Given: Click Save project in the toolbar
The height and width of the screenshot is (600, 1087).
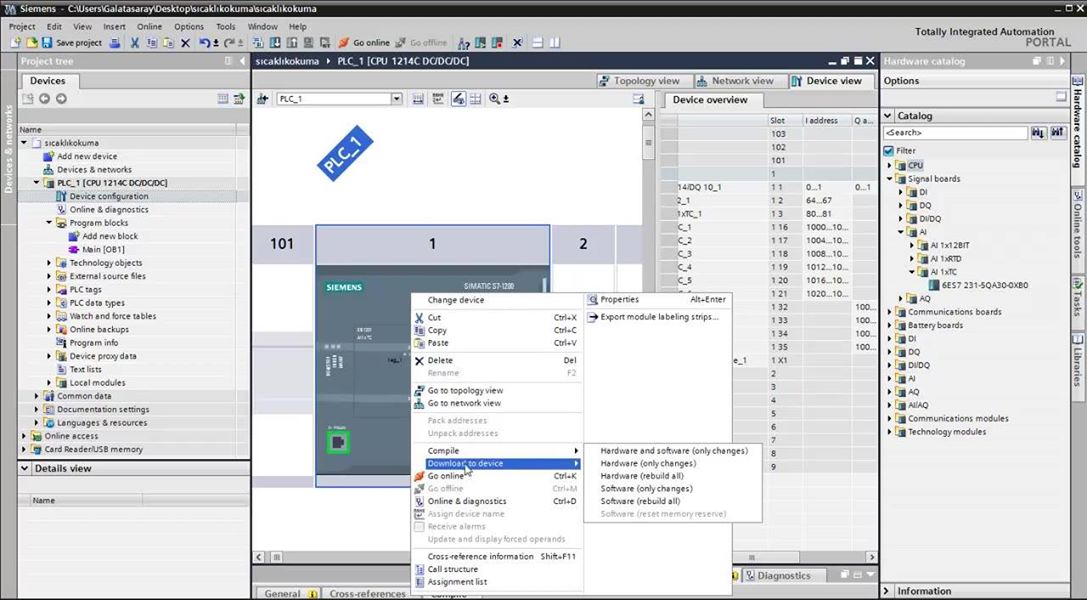Looking at the screenshot, I should coord(71,43).
